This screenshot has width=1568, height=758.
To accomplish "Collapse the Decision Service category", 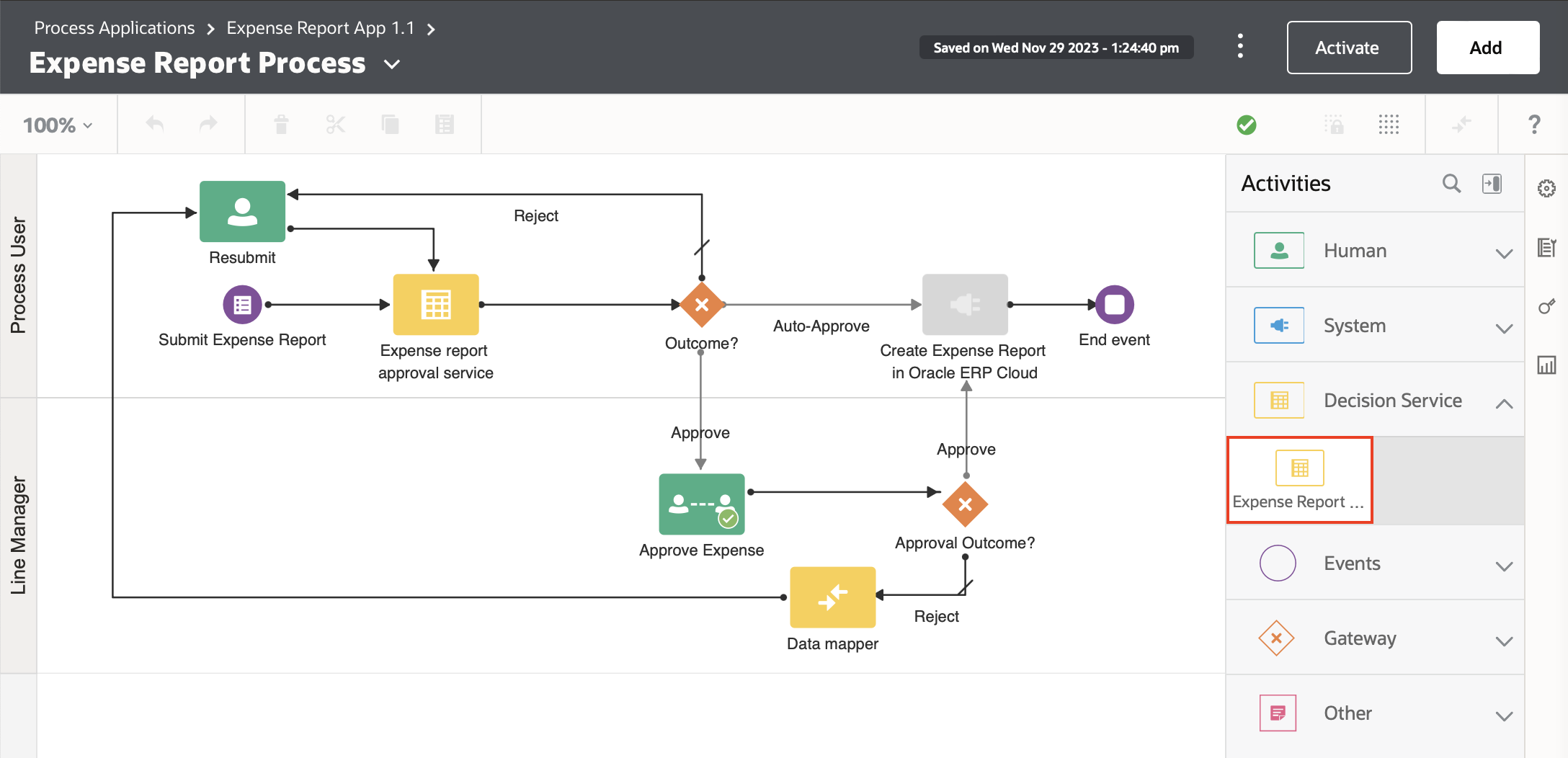I will tap(1504, 403).
